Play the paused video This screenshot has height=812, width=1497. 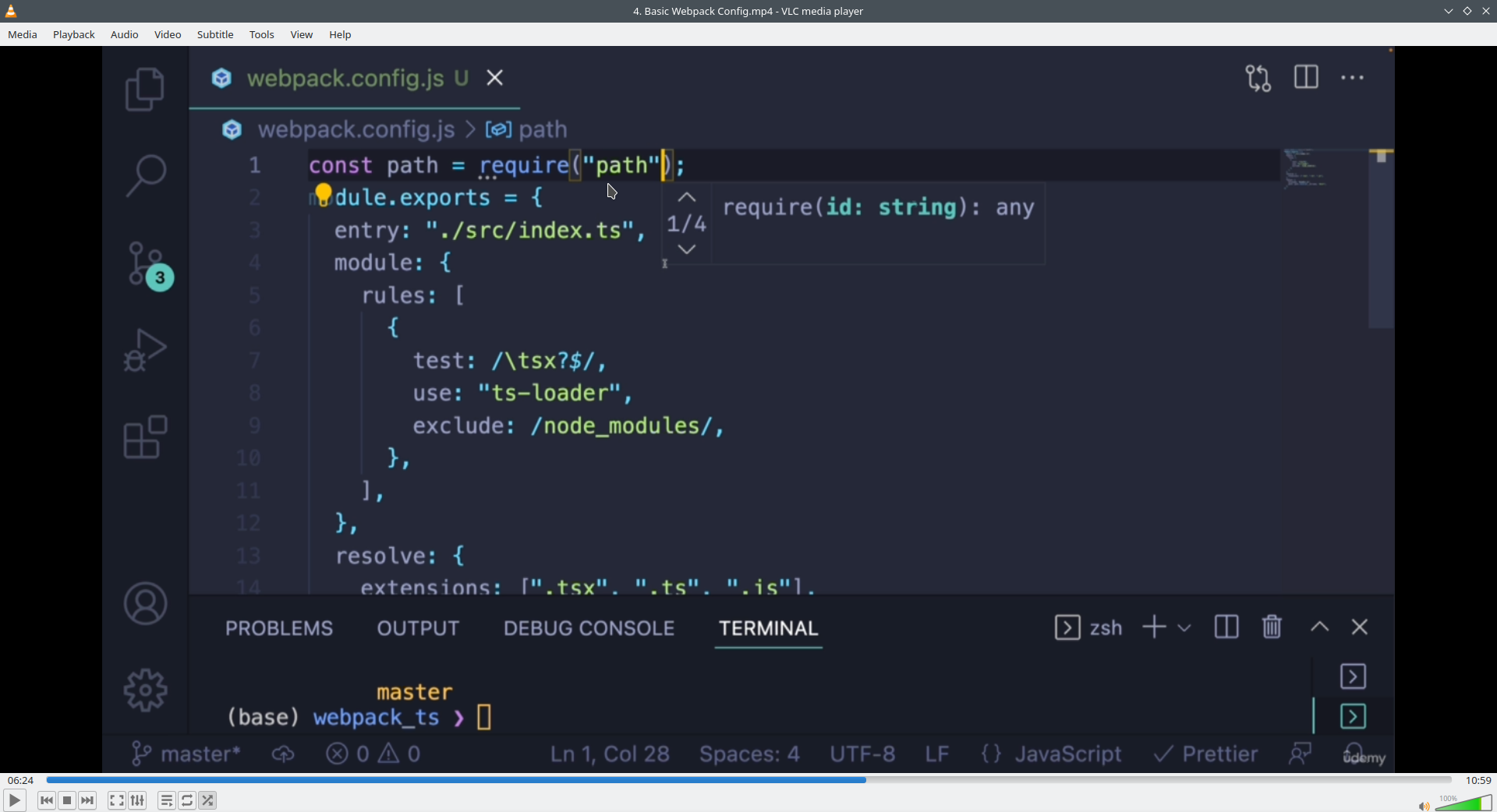point(15,800)
